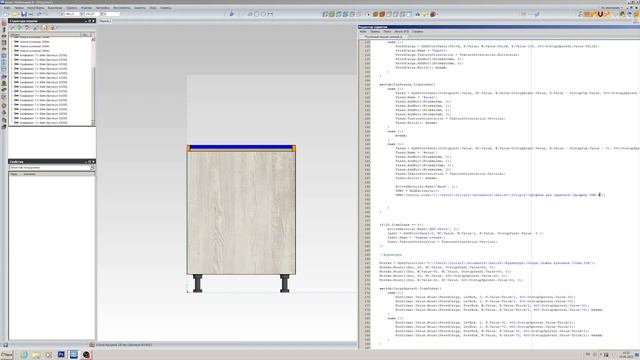Click the light bulb icon in view toolbar
Viewport: 640px width, 360px height.
425,14
